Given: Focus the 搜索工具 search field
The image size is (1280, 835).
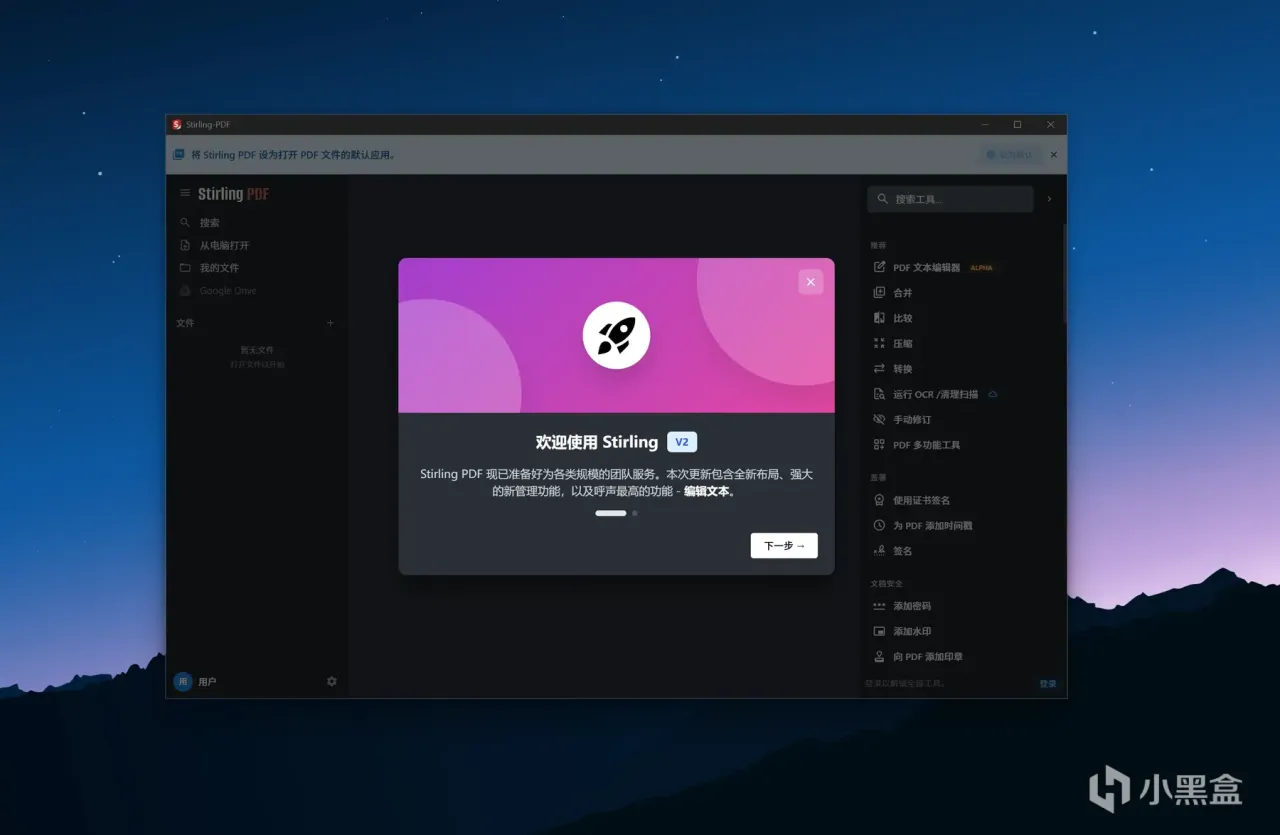Looking at the screenshot, I should 950,199.
